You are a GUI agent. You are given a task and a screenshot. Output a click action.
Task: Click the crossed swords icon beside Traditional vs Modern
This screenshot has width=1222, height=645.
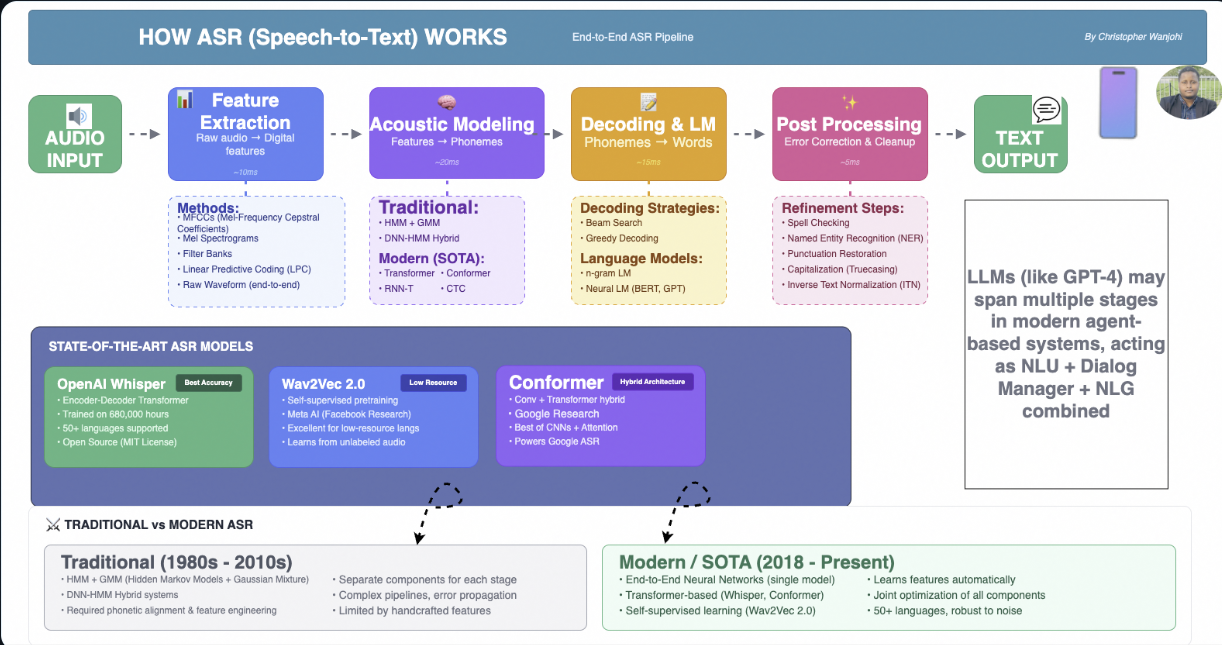coord(53,525)
